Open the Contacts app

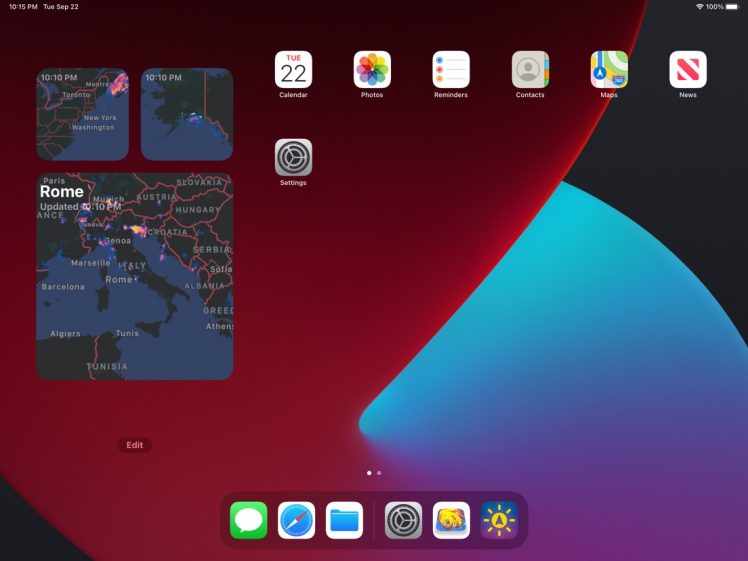tap(530, 69)
